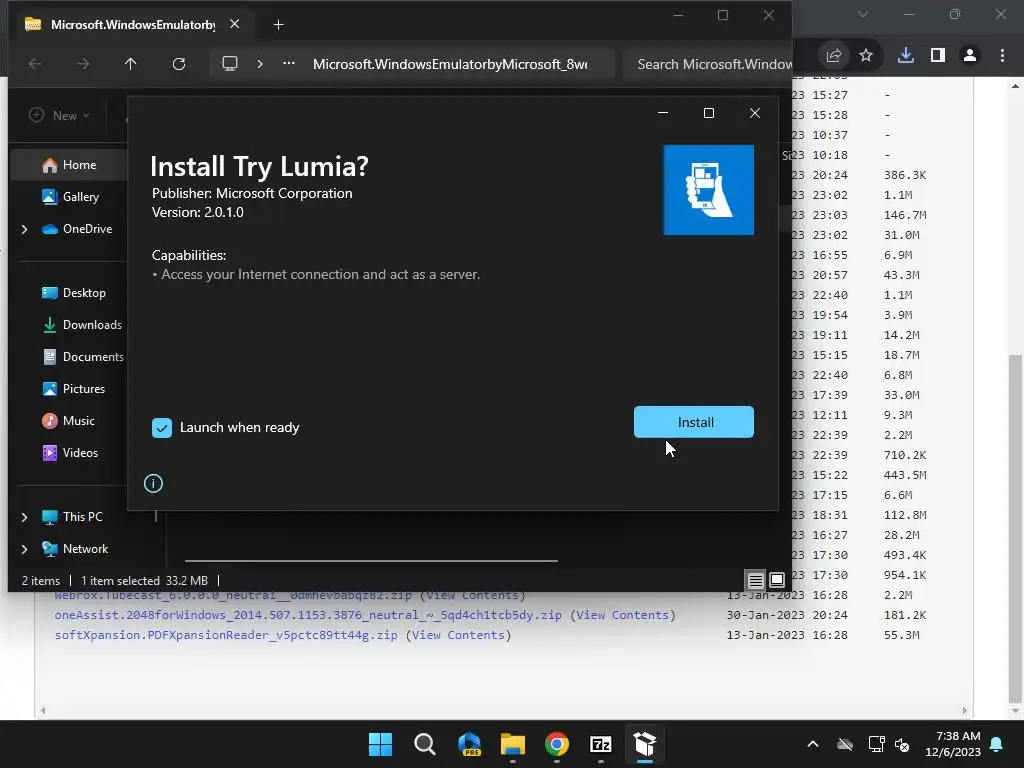Image resolution: width=1024 pixels, height=768 pixels.
Task: Close the Microsoft.WindowsEmulator tab
Action: pyautogui.click(x=234, y=24)
